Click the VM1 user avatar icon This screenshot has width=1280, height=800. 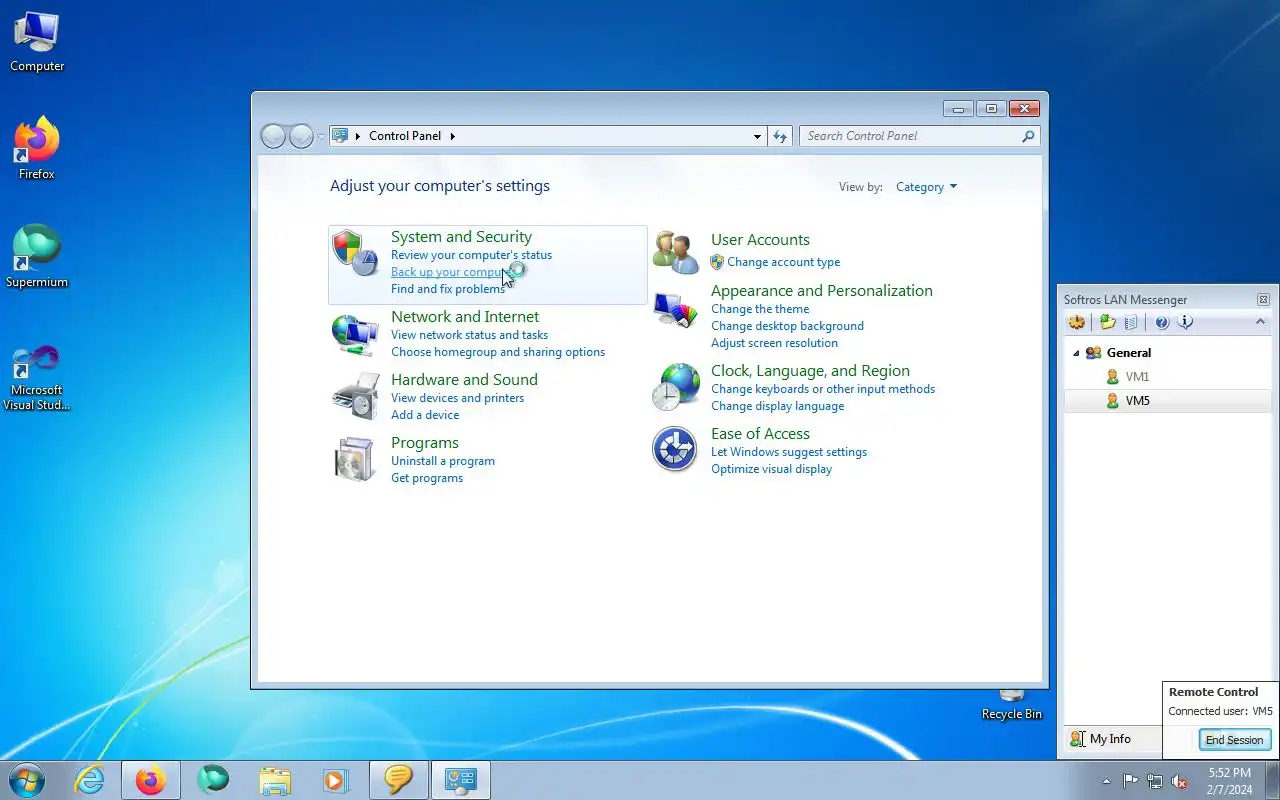pyautogui.click(x=1112, y=377)
